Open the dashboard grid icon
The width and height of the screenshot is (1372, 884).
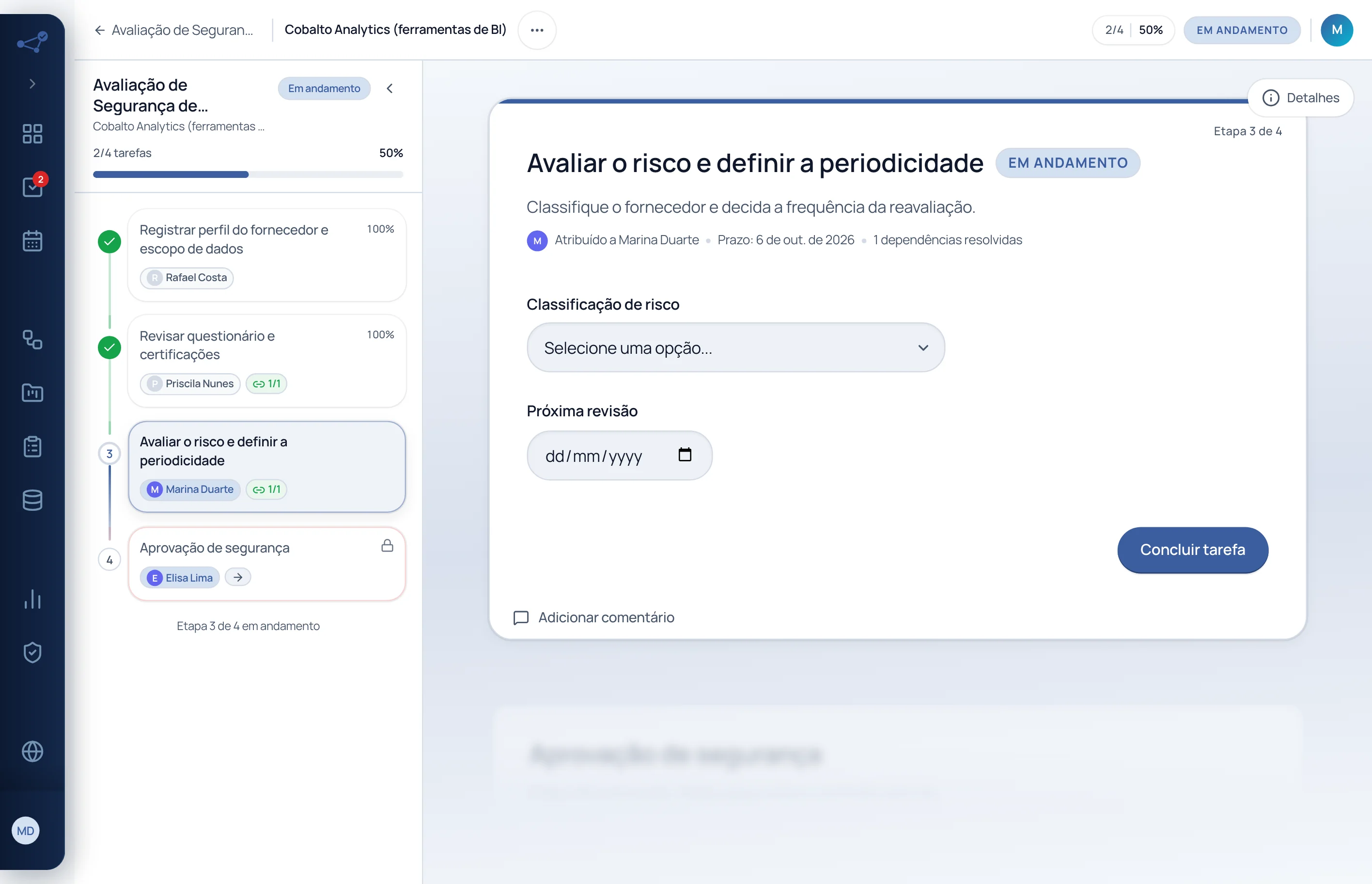[x=32, y=134]
